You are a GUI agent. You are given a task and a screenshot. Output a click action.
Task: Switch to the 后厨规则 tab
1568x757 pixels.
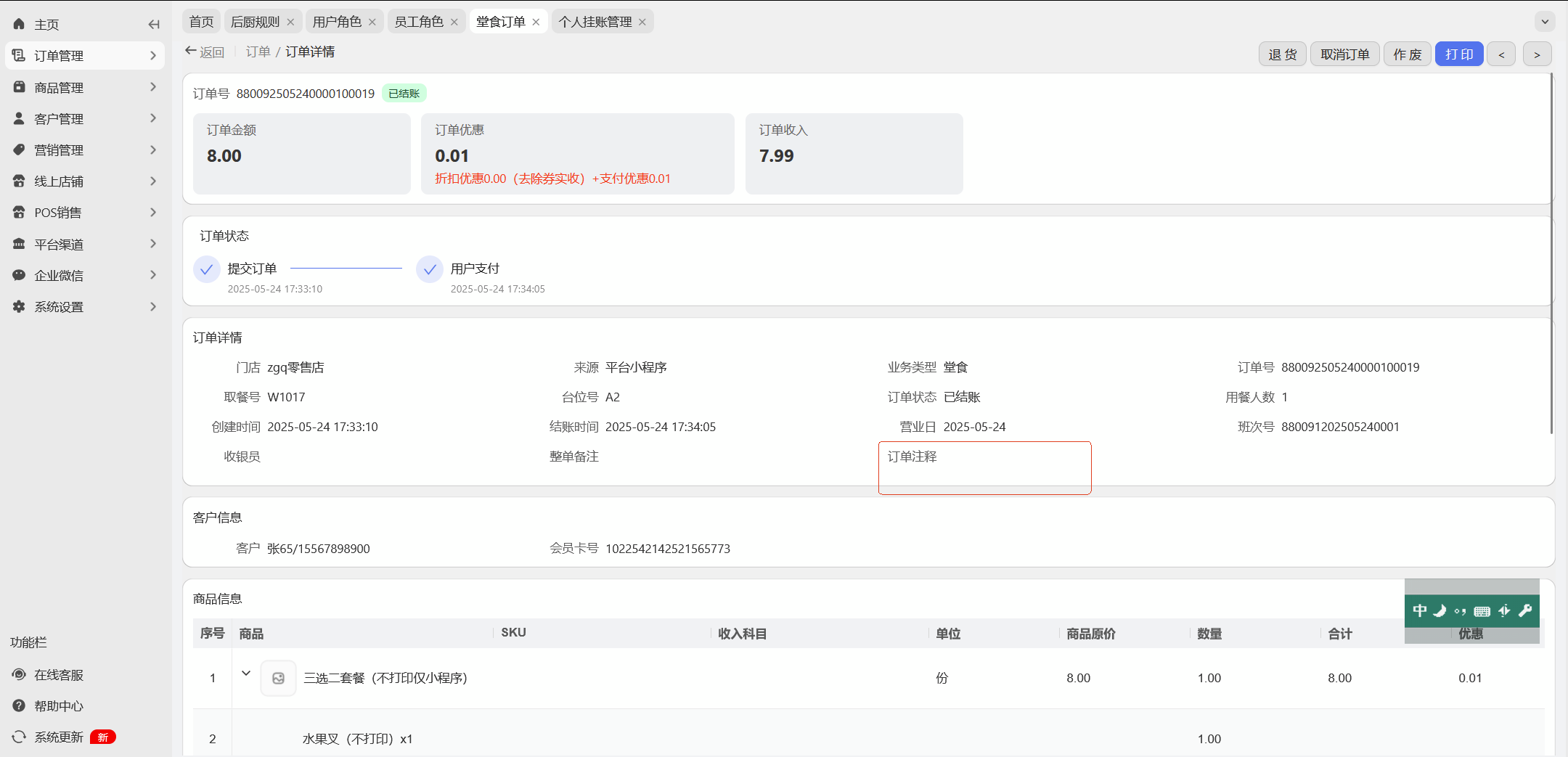[255, 22]
